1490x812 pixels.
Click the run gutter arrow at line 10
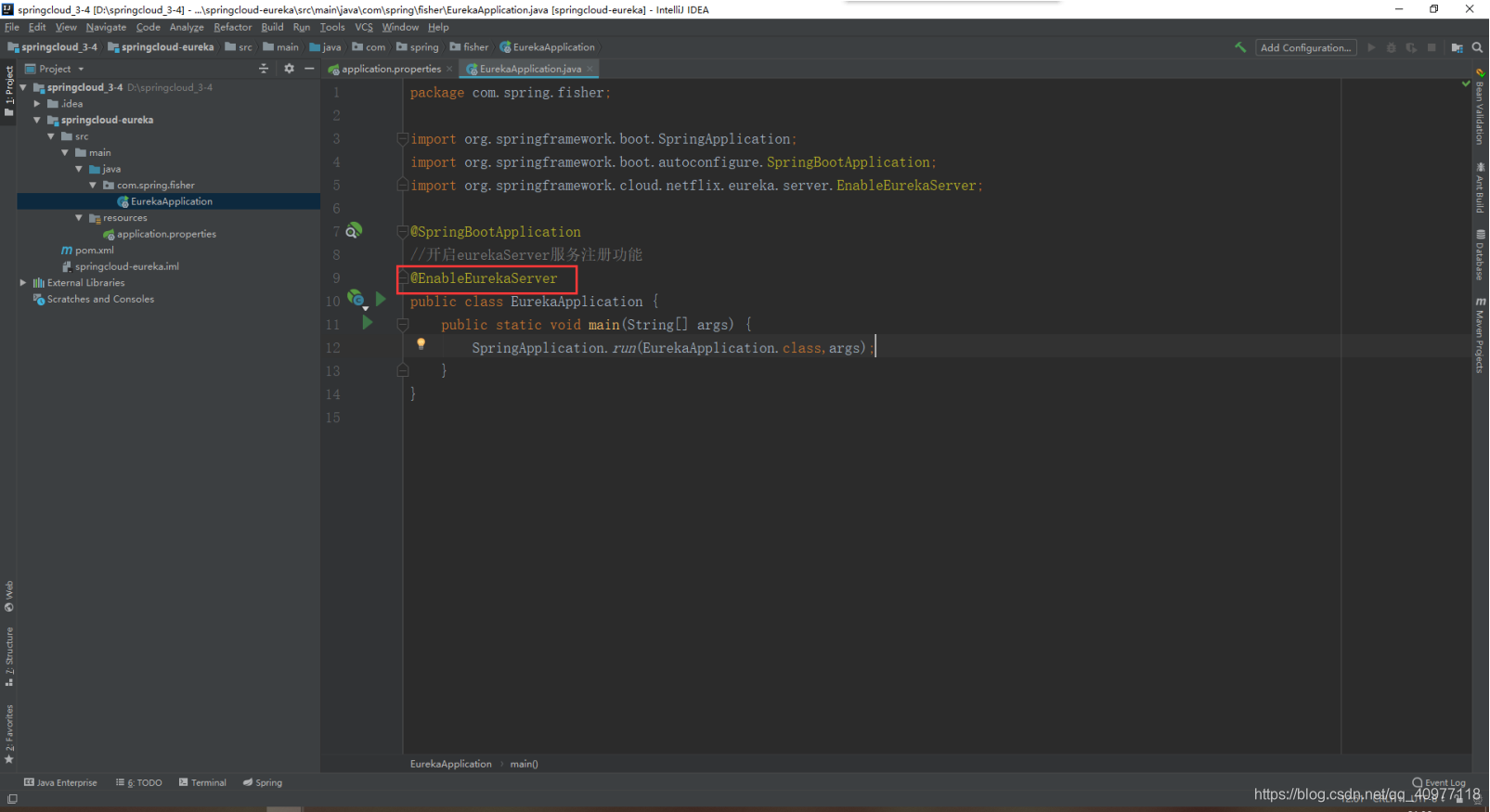tap(381, 299)
